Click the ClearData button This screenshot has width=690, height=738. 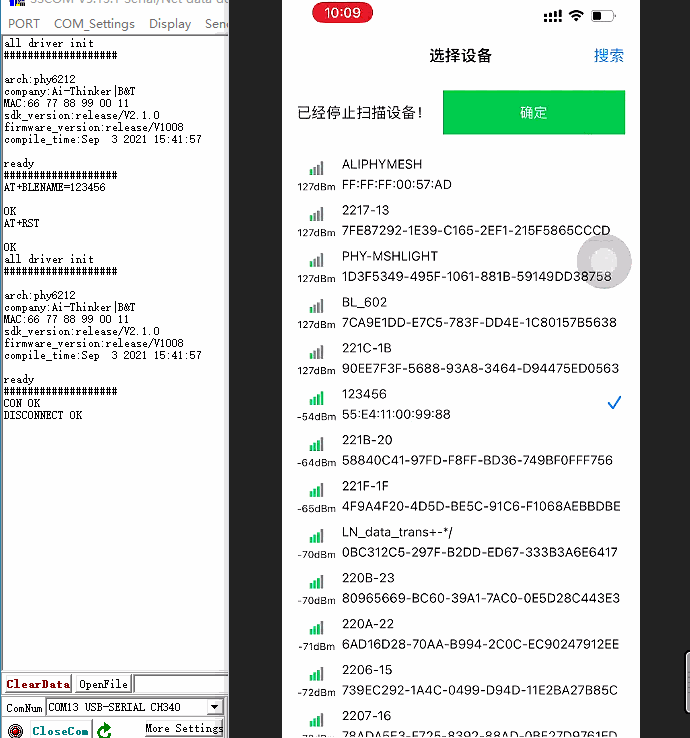(38, 684)
